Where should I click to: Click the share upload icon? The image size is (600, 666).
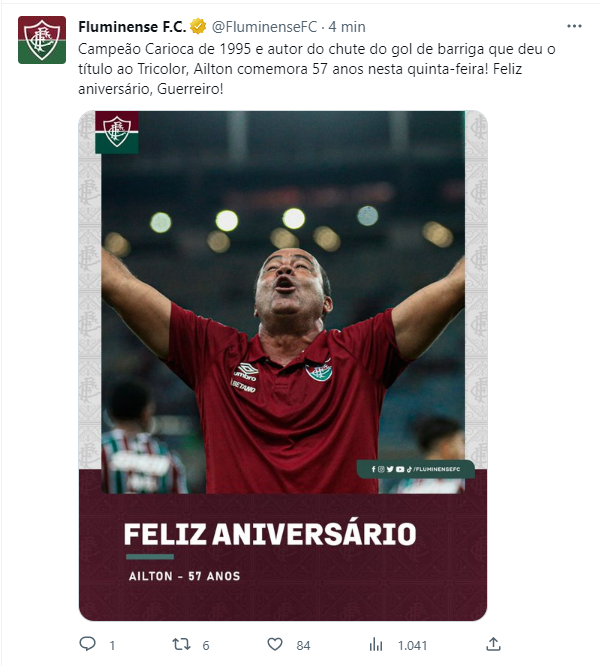pos(493,644)
